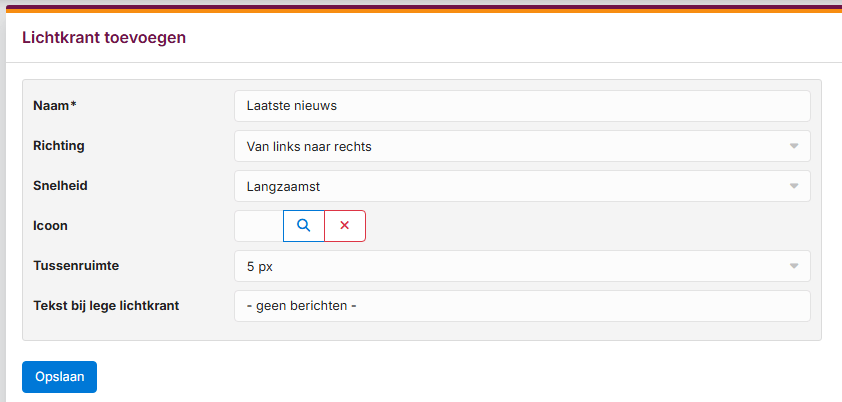Click the magnifier icon to browse icons

coord(304,226)
